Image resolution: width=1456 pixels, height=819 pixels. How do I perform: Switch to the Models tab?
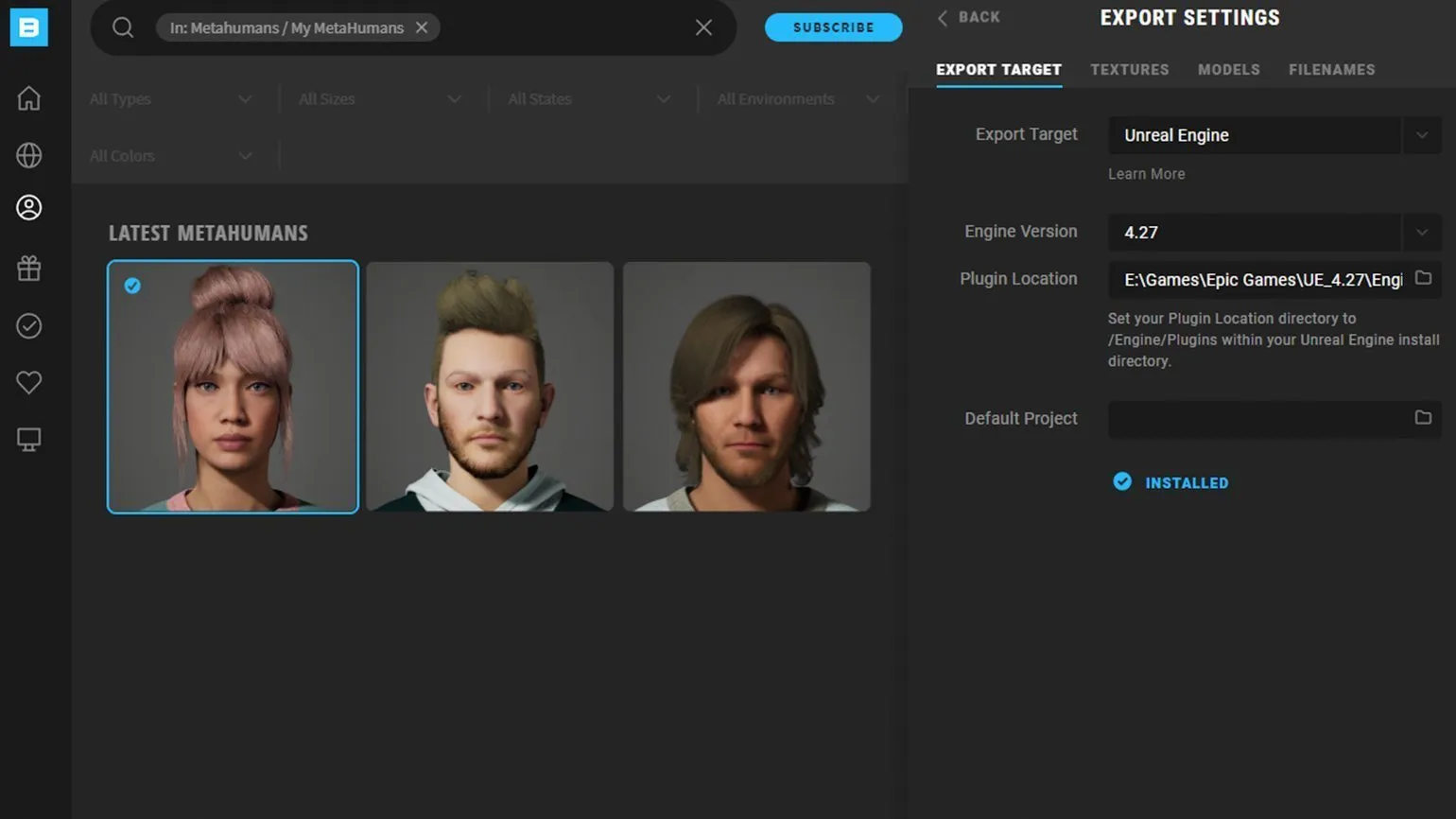(x=1228, y=70)
